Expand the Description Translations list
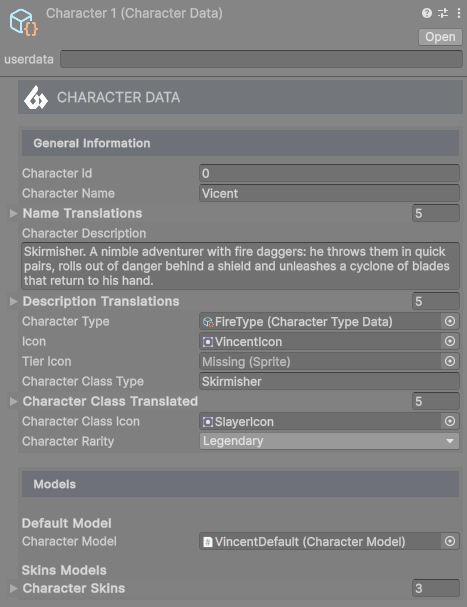 [14, 301]
